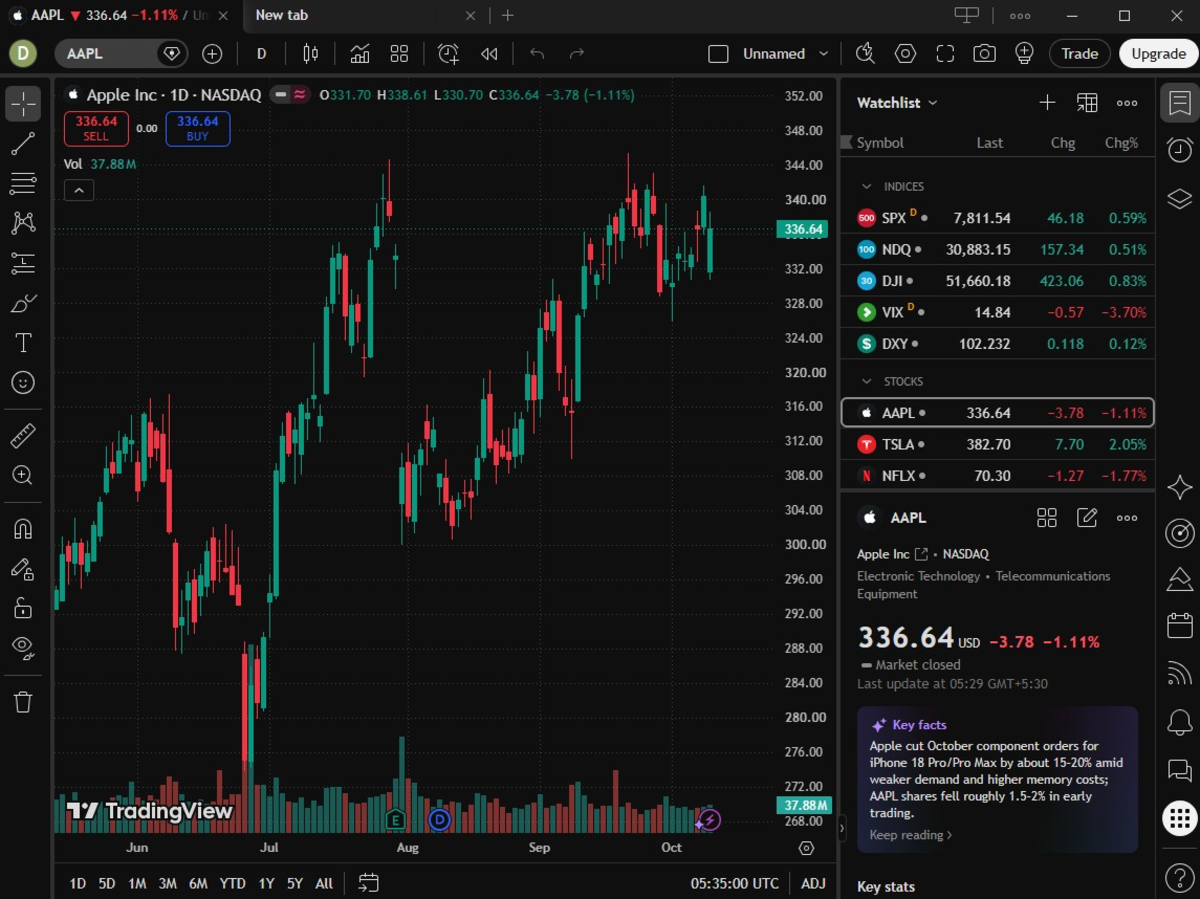Click the red SELL 336.64 button
Viewport: 1200px width, 899px height.
pos(96,128)
